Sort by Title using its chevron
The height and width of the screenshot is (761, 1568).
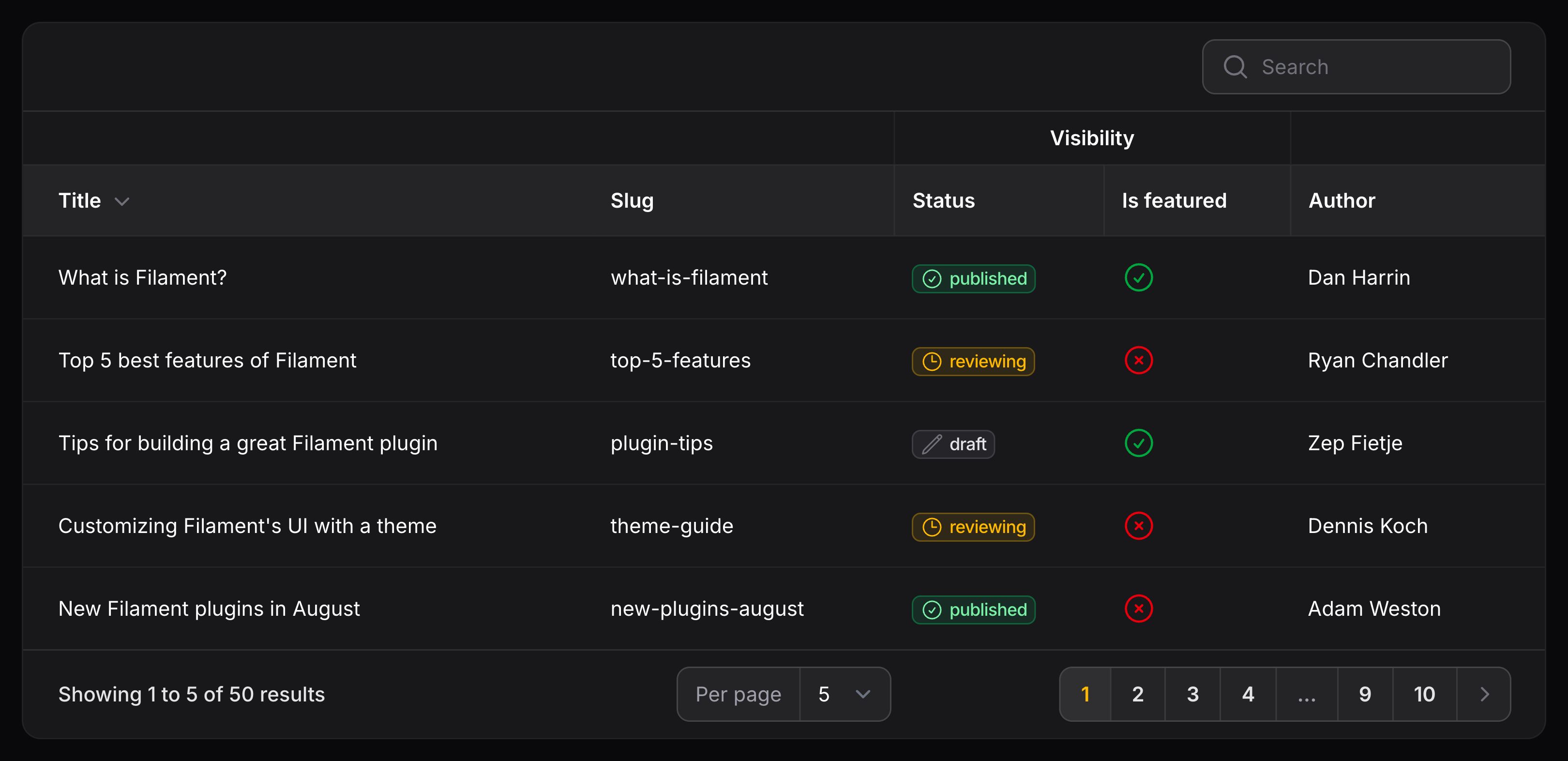122,201
